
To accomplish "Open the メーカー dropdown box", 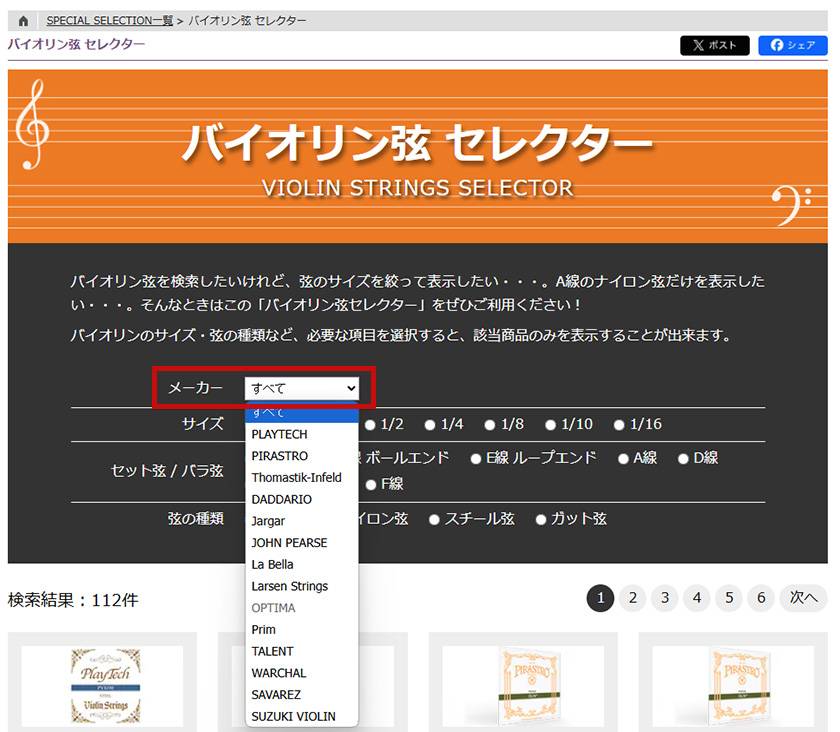I will [302, 388].
